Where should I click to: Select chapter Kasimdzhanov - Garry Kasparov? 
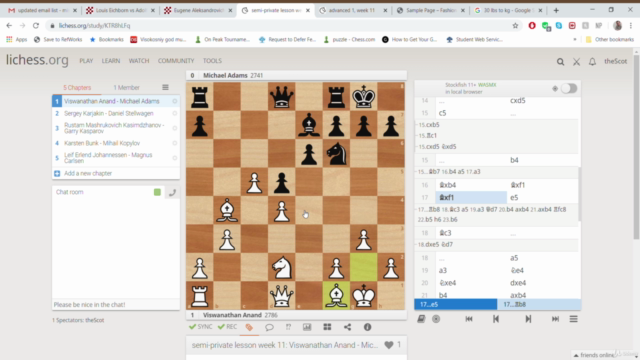(114, 128)
